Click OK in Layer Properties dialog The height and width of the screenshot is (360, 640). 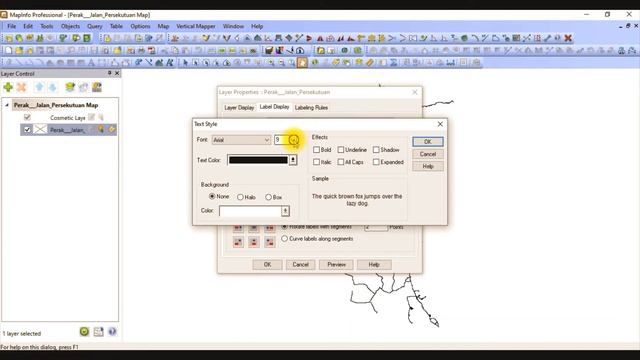click(267, 264)
